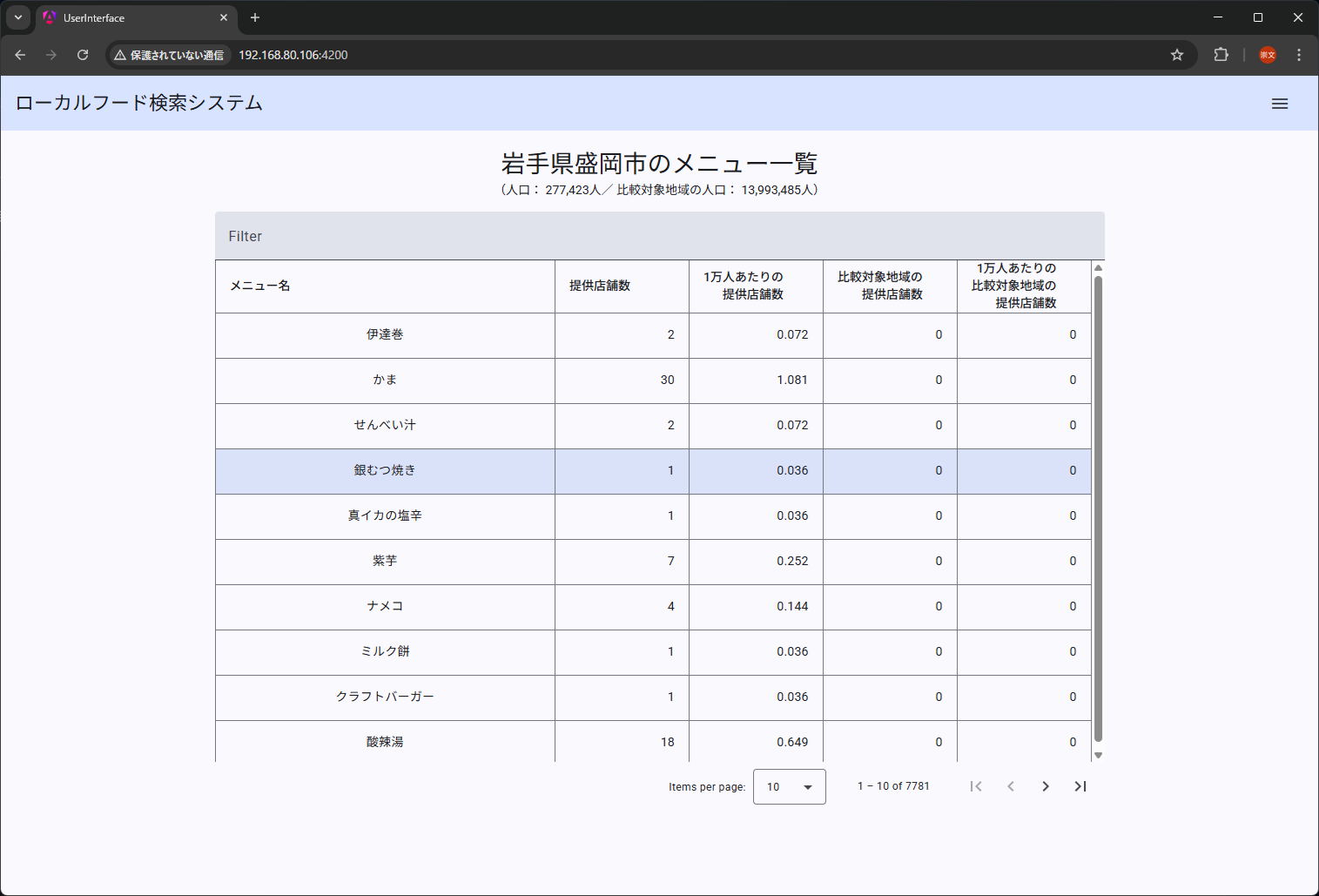1319x896 pixels.
Task: Click the ローカルフード検索システム app title
Action: click(139, 103)
